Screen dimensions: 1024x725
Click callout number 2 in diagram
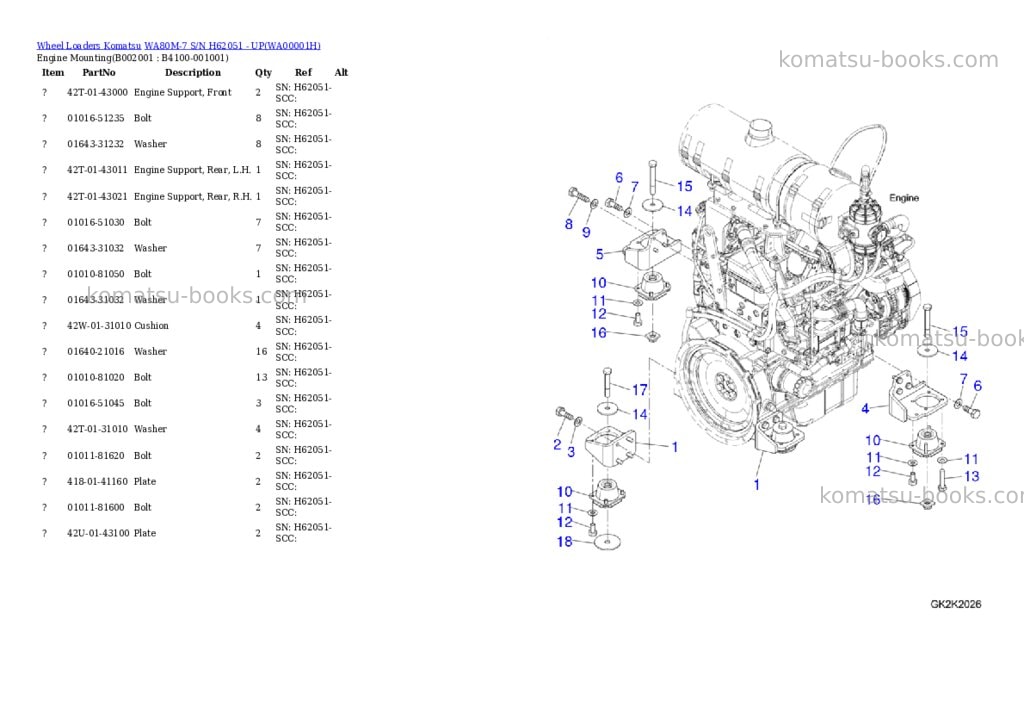[557, 445]
